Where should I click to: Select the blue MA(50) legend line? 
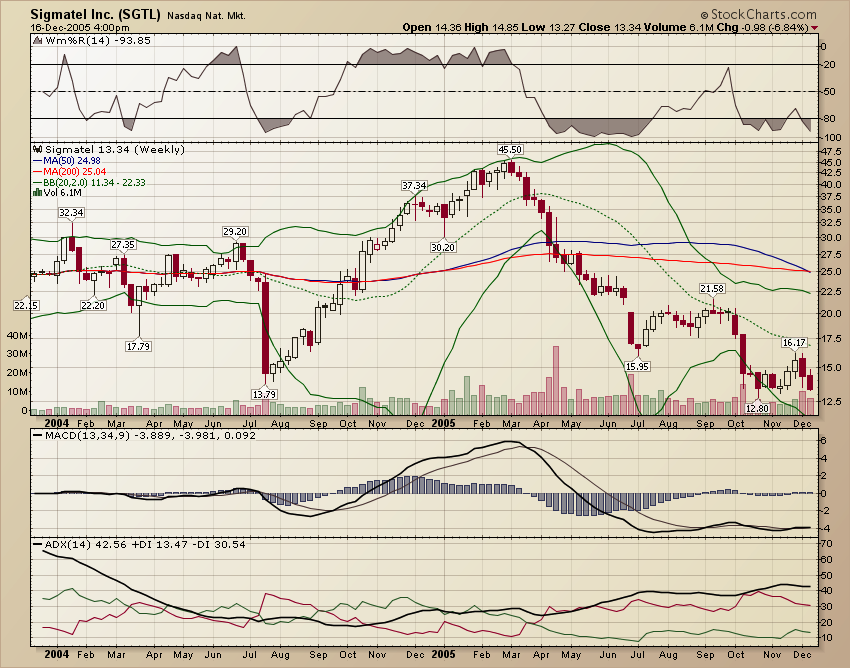[x=37, y=160]
